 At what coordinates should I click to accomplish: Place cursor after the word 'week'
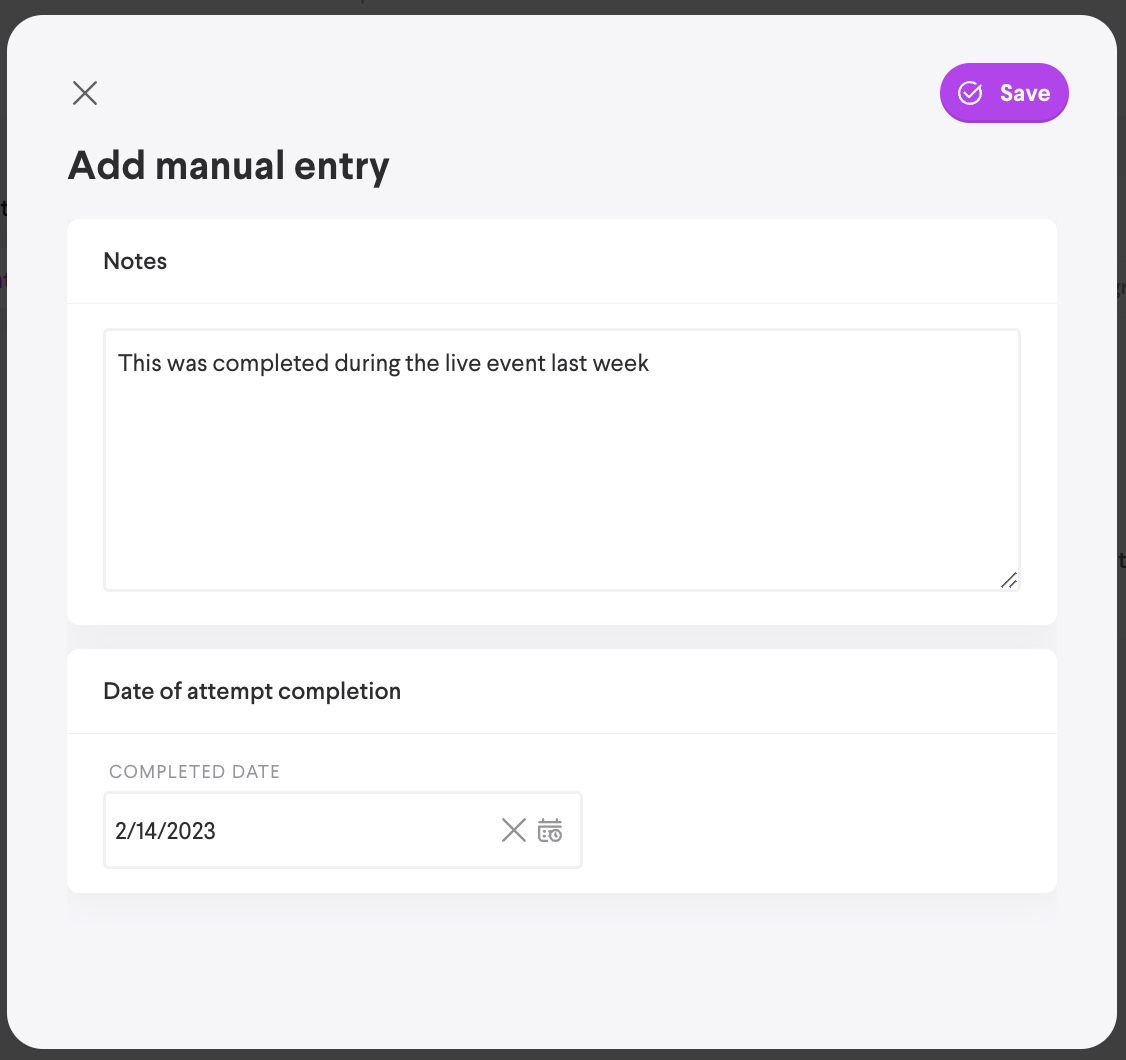coord(651,363)
